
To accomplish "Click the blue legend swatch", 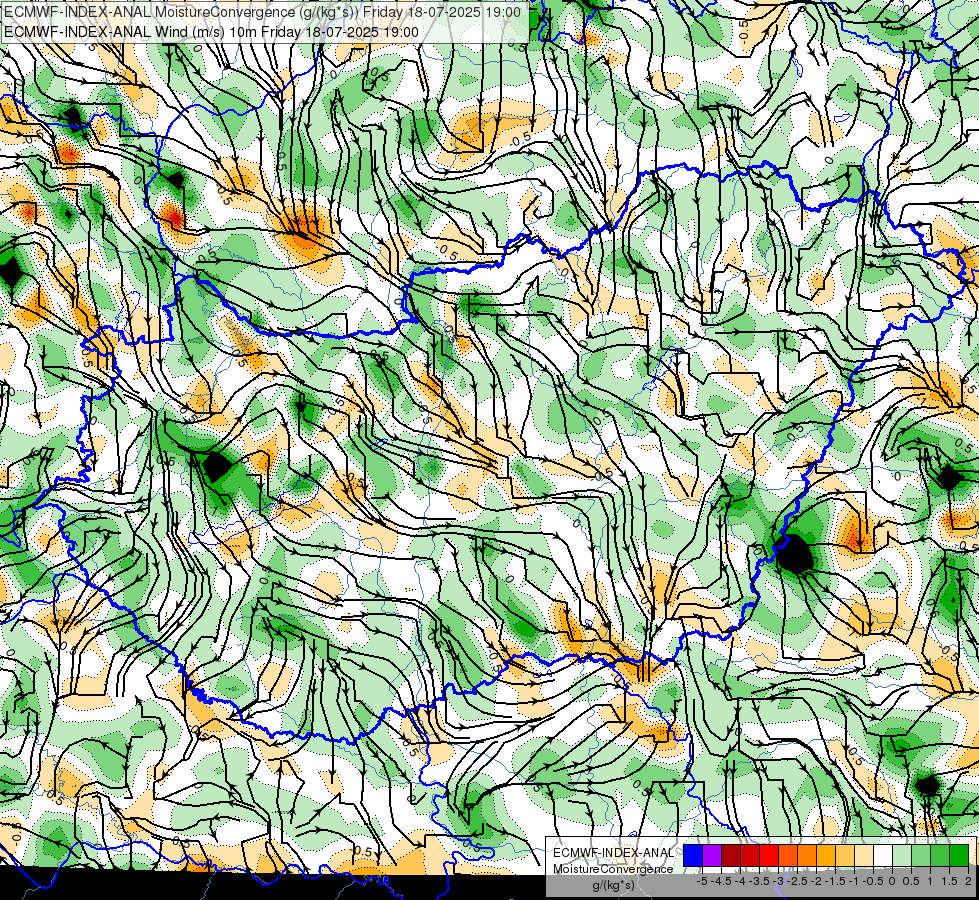I will (693, 856).
